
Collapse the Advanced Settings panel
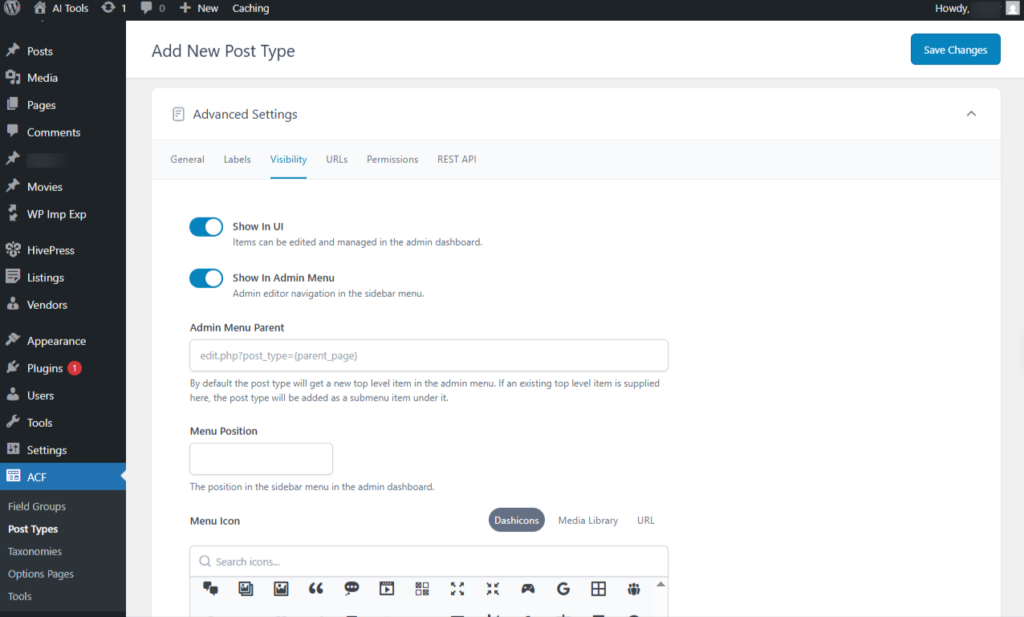pos(971,114)
